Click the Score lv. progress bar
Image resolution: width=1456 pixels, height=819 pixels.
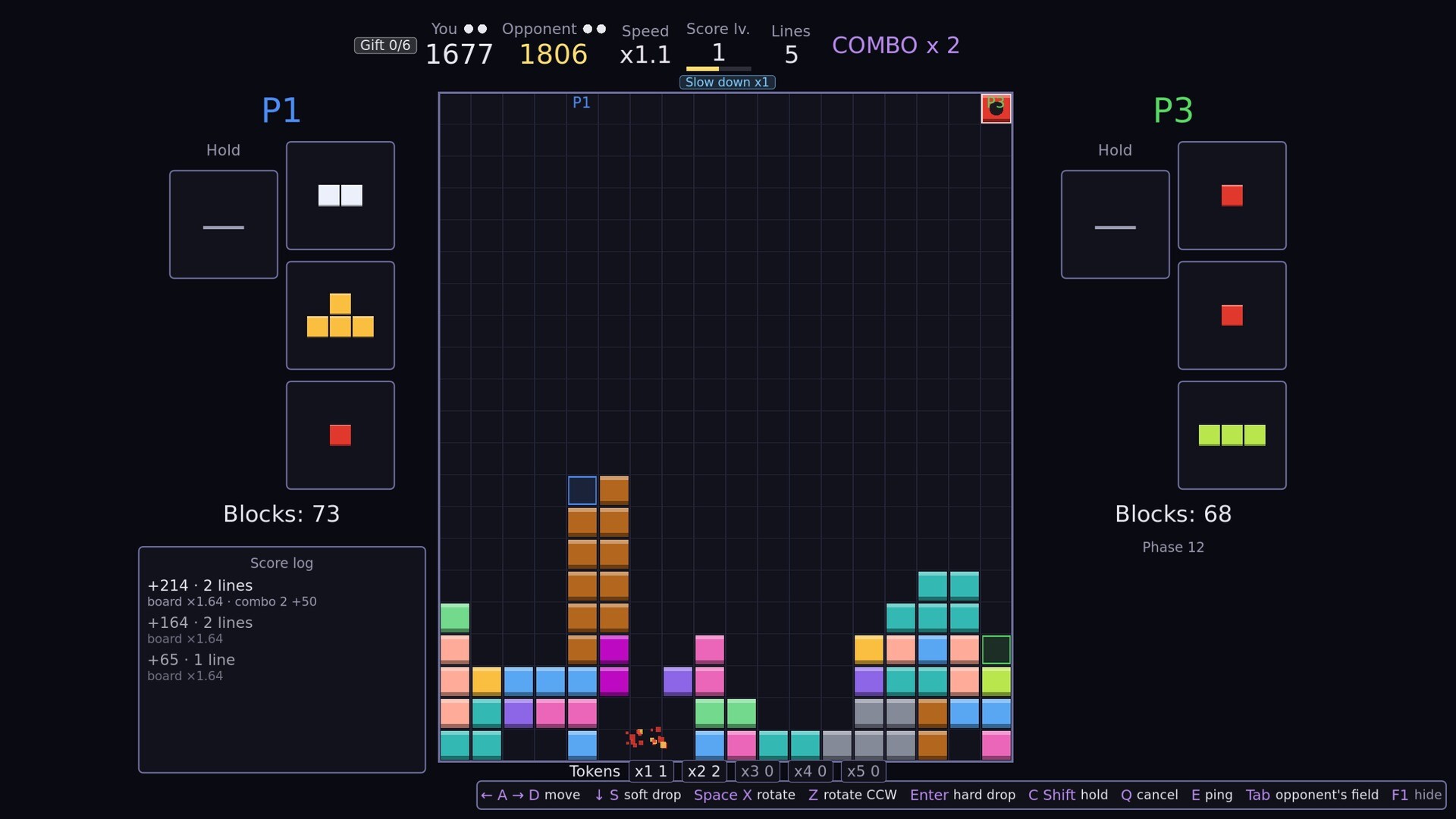pyautogui.click(x=718, y=69)
